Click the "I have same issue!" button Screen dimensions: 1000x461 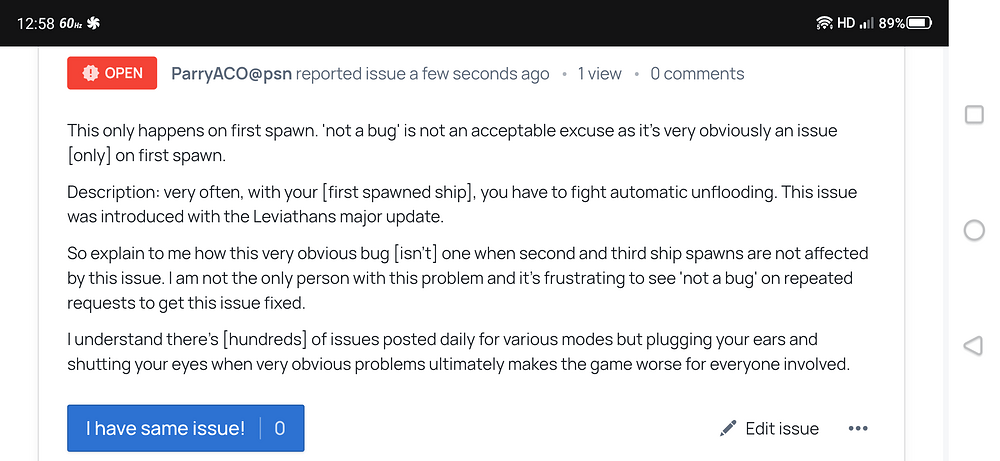165,428
